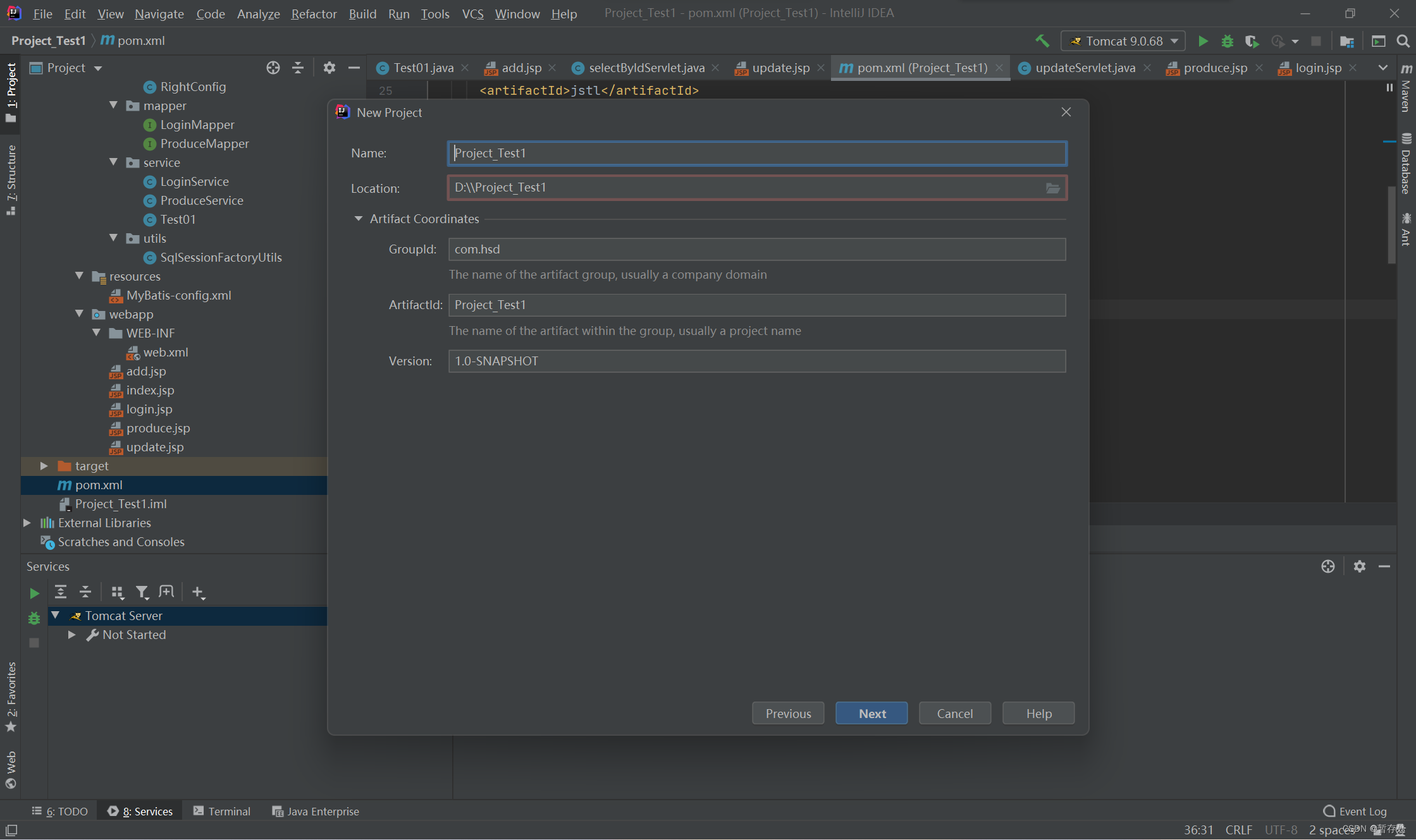Expand the target folder
The height and width of the screenshot is (840, 1416).
click(x=44, y=466)
